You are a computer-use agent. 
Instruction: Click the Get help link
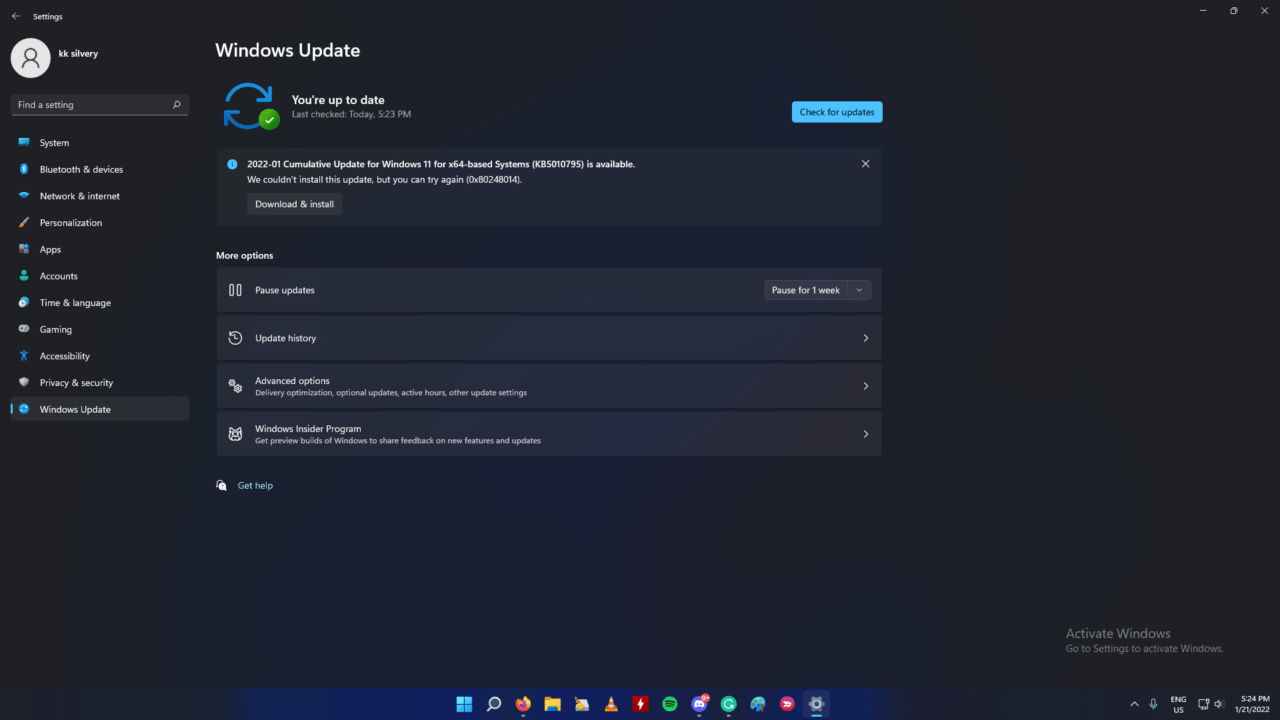(x=255, y=486)
